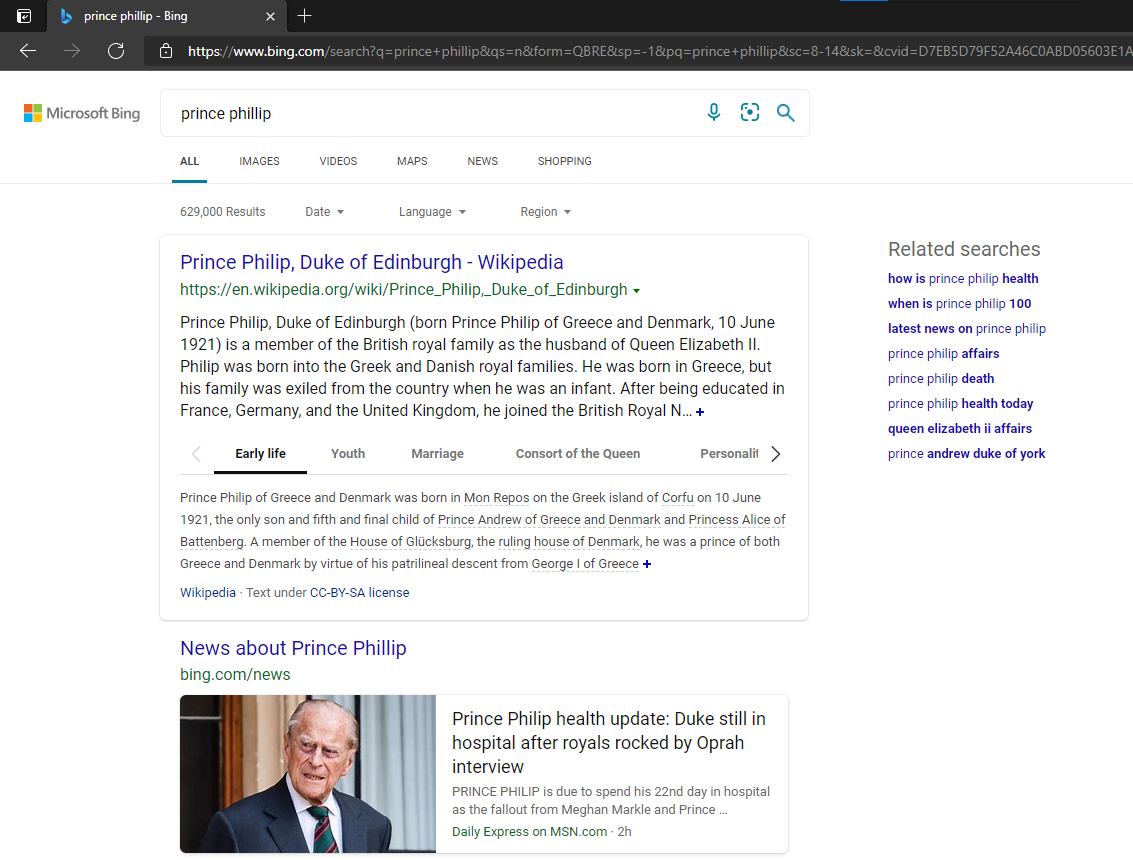
Task: Open the Language filter dropdown
Action: tap(432, 212)
